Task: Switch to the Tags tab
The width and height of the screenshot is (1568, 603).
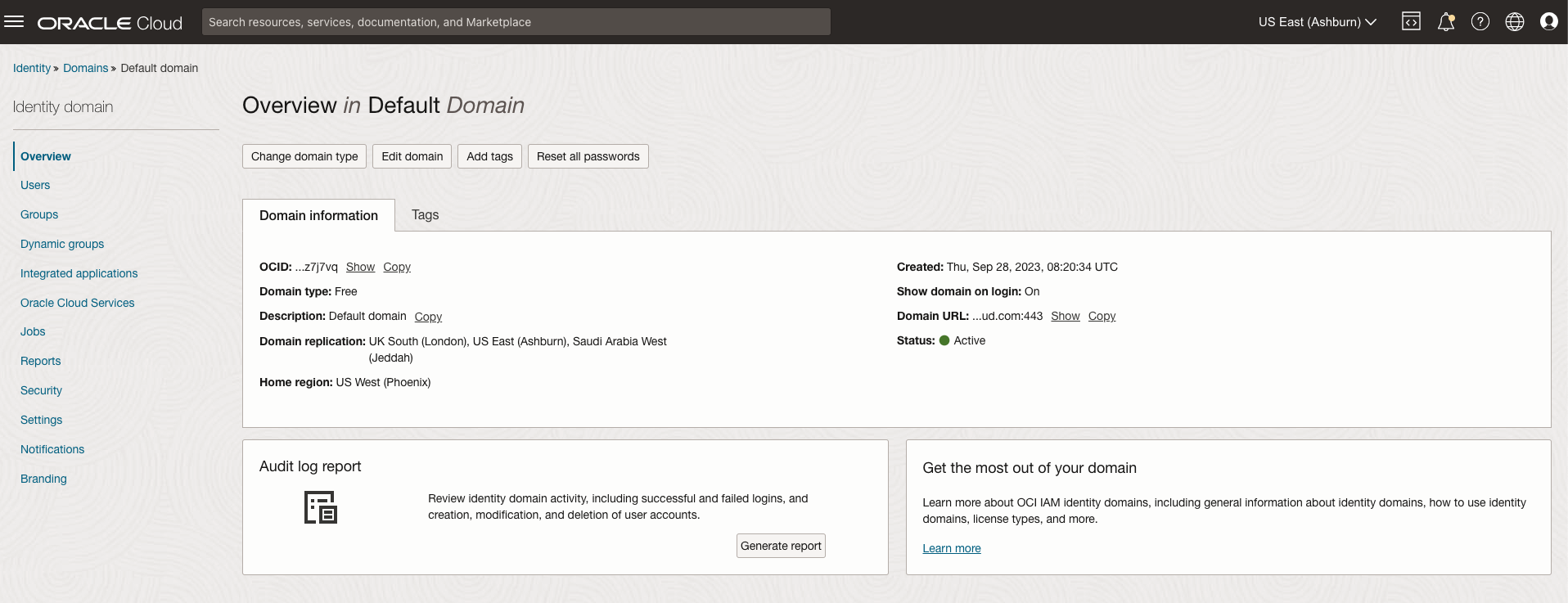Action: pyautogui.click(x=425, y=214)
